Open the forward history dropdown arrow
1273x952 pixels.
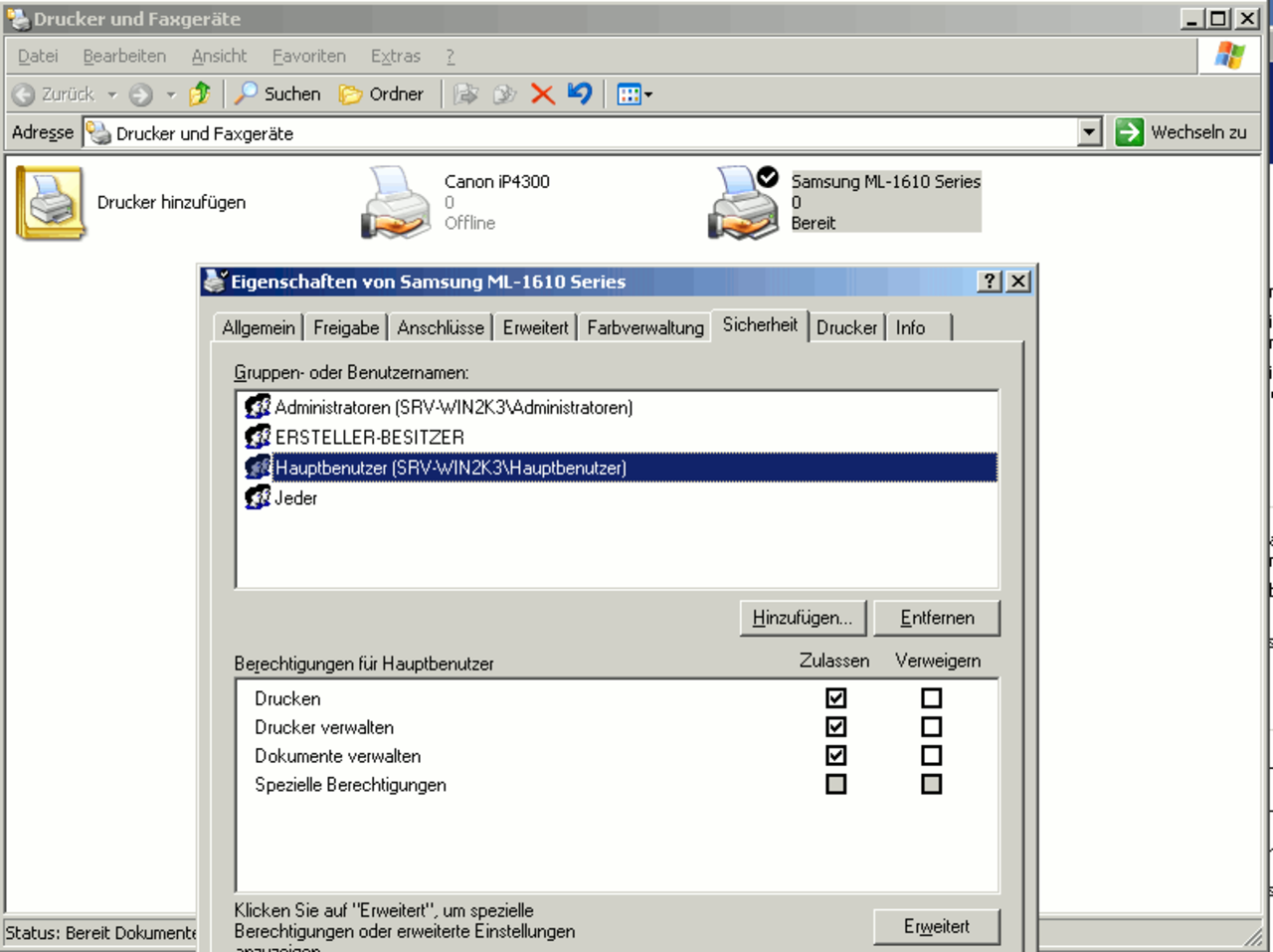click(x=171, y=95)
